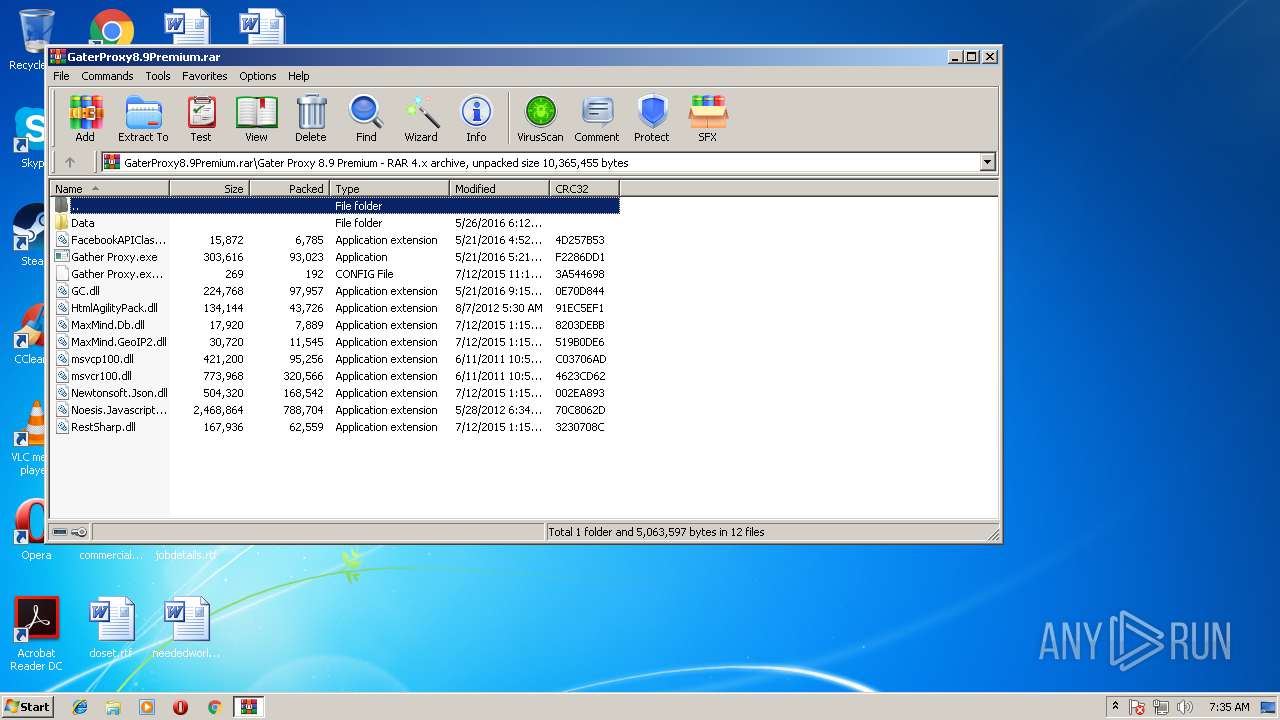
Task: Run the Test archive tool
Action: click(x=201, y=119)
